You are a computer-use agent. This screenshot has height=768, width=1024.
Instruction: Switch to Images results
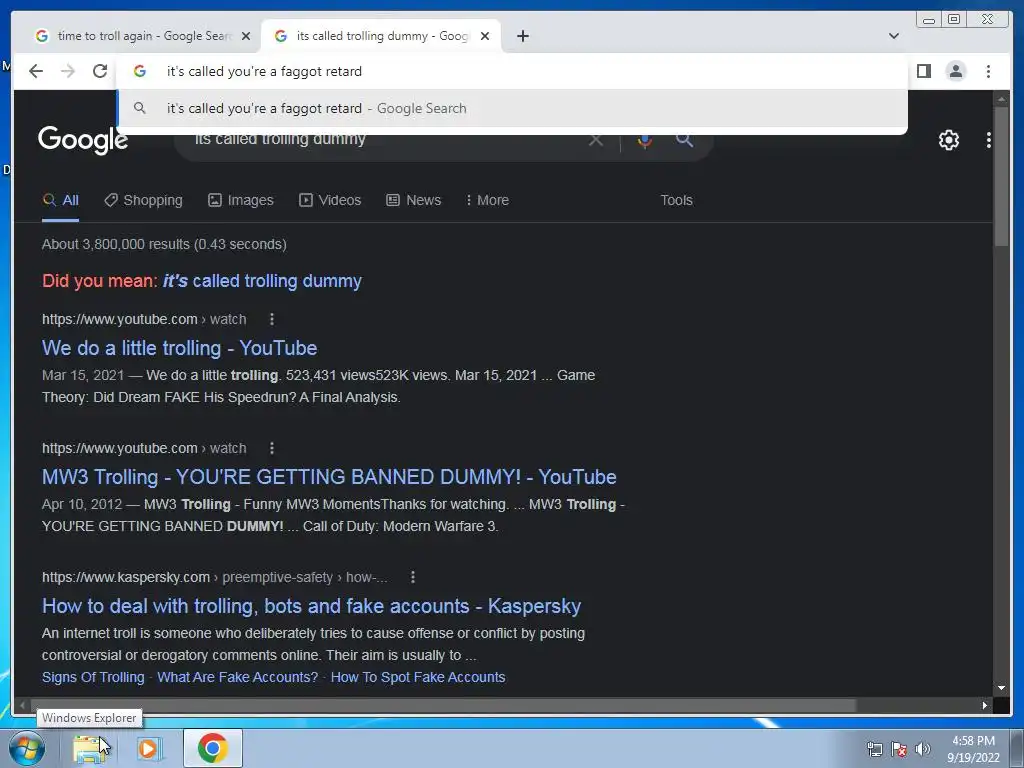(241, 200)
